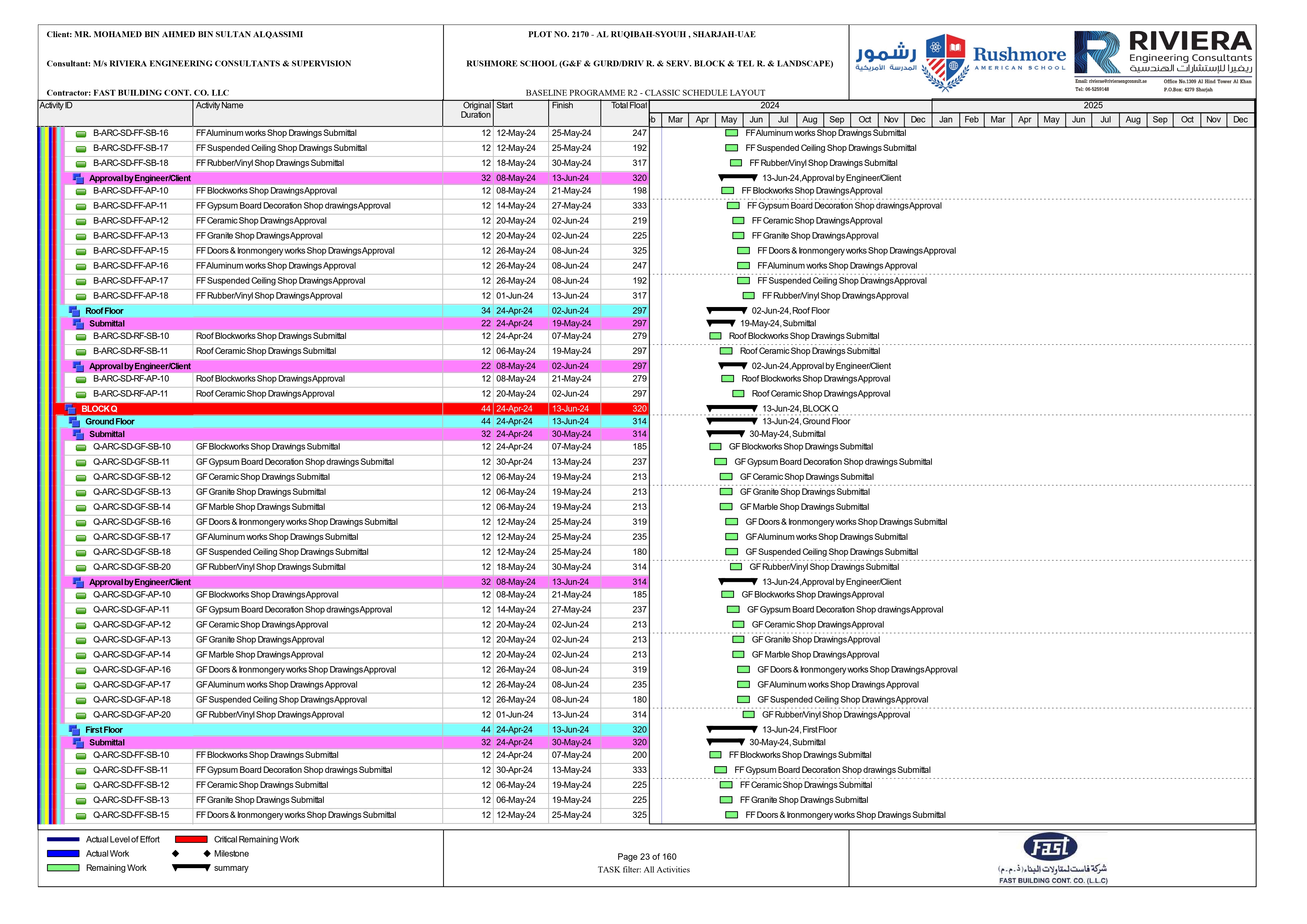Click the 2024 year header in timescale

pyautogui.click(x=790, y=106)
